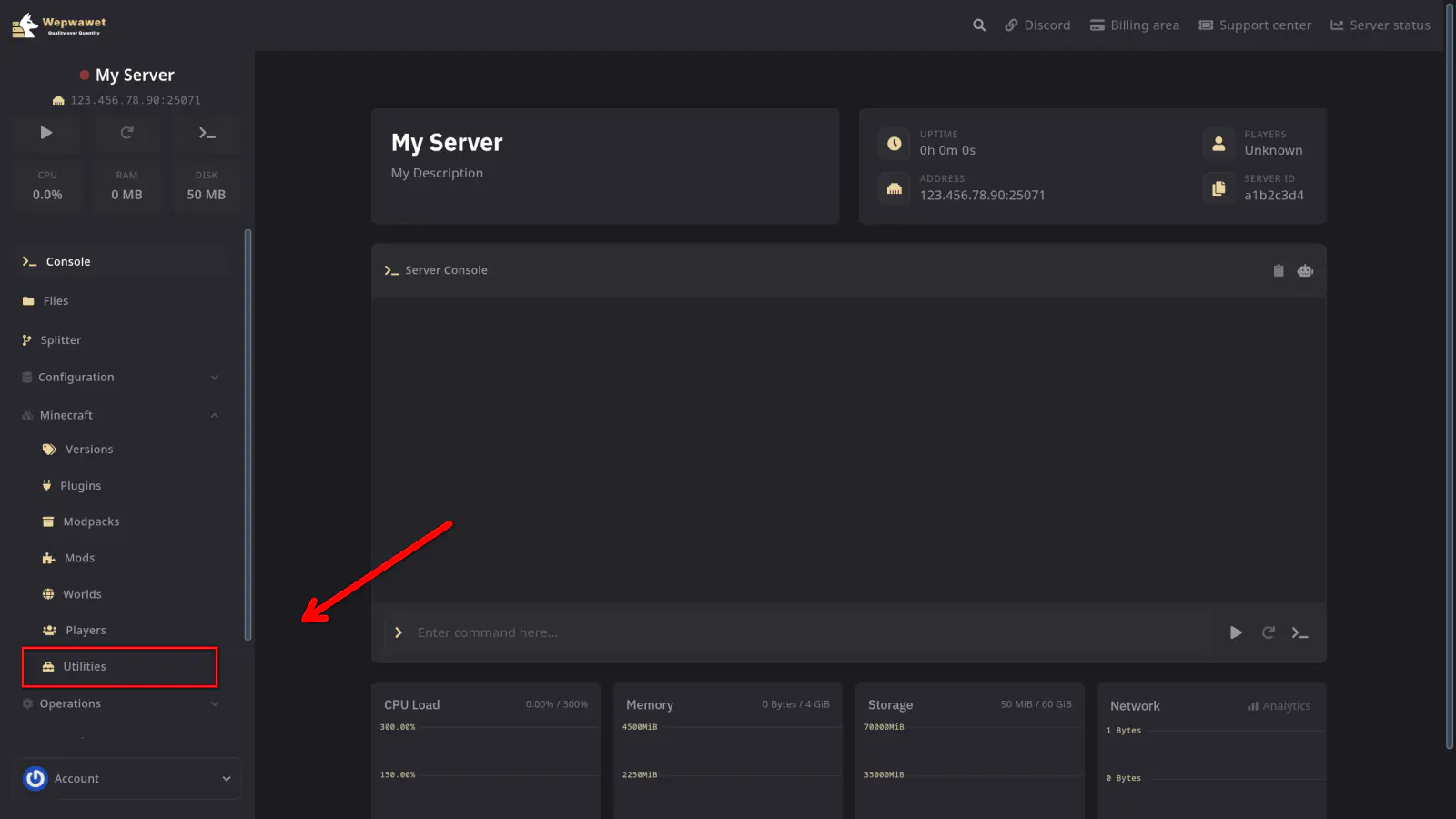Open the Files sidebar item

click(56, 301)
